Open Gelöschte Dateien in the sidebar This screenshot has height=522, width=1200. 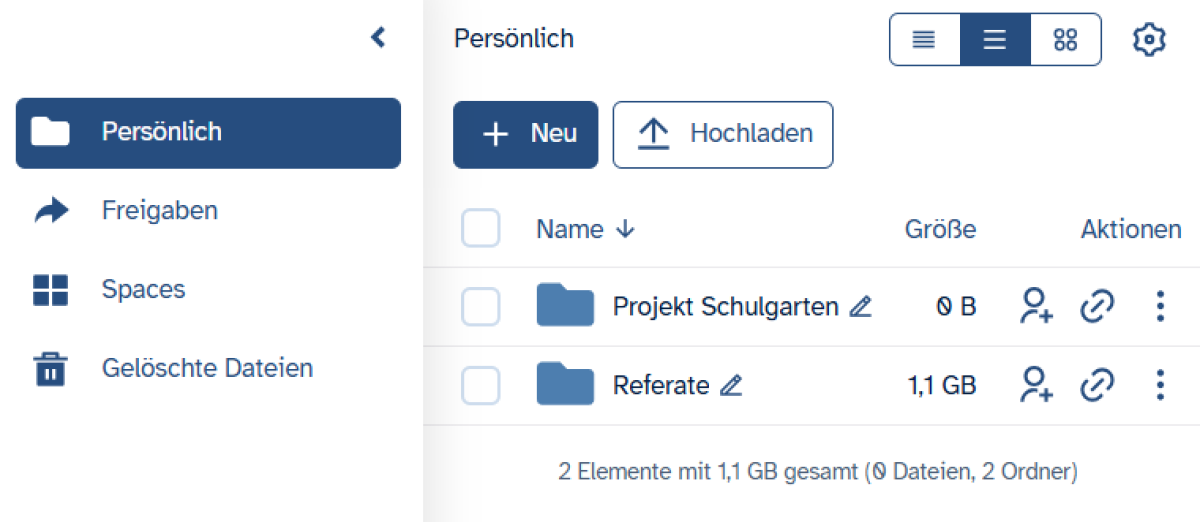207,368
